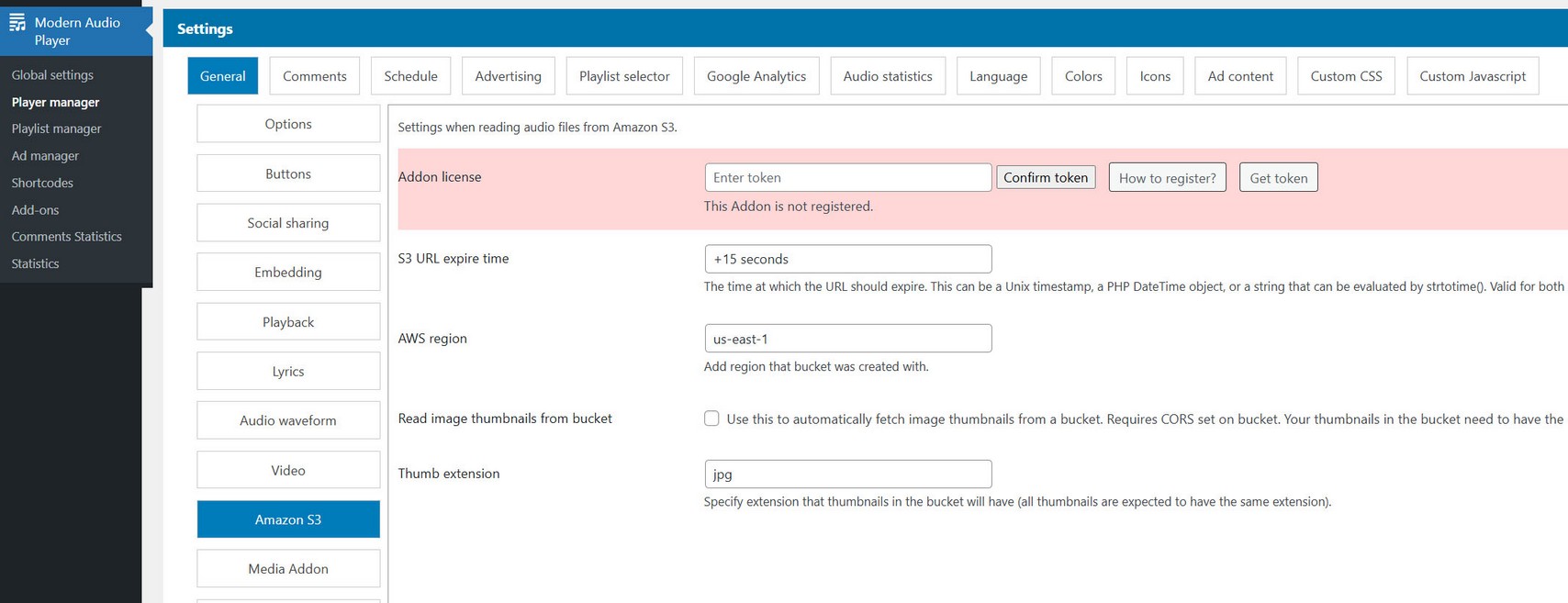Open the Custom Javascript tab
The width and height of the screenshot is (1568, 603).
tap(1473, 76)
